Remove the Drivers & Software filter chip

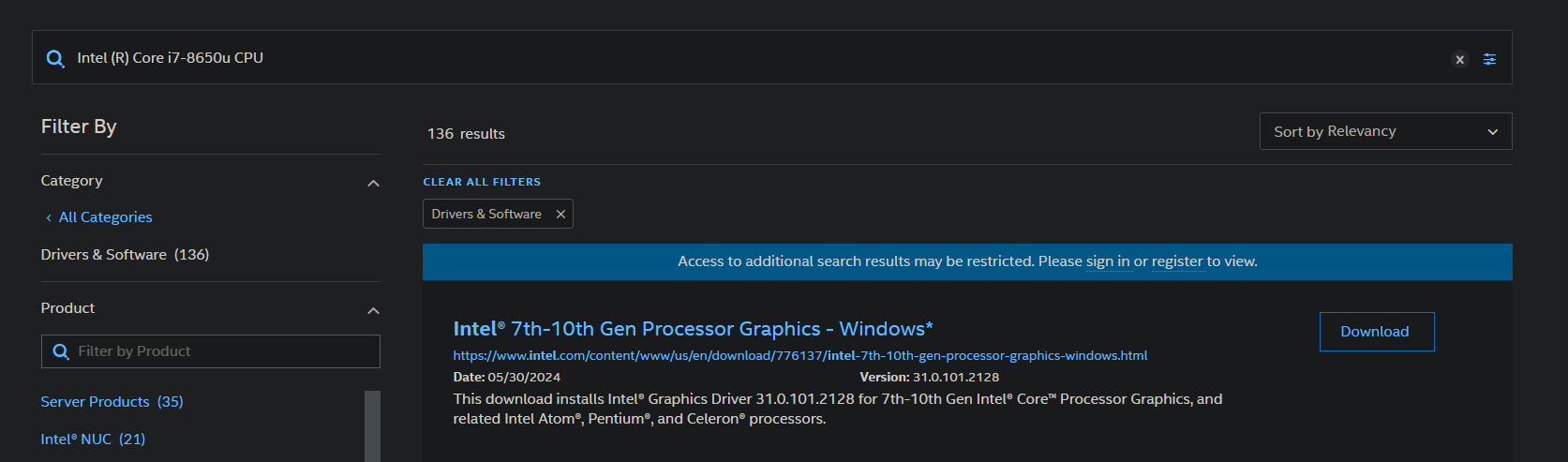pos(560,214)
